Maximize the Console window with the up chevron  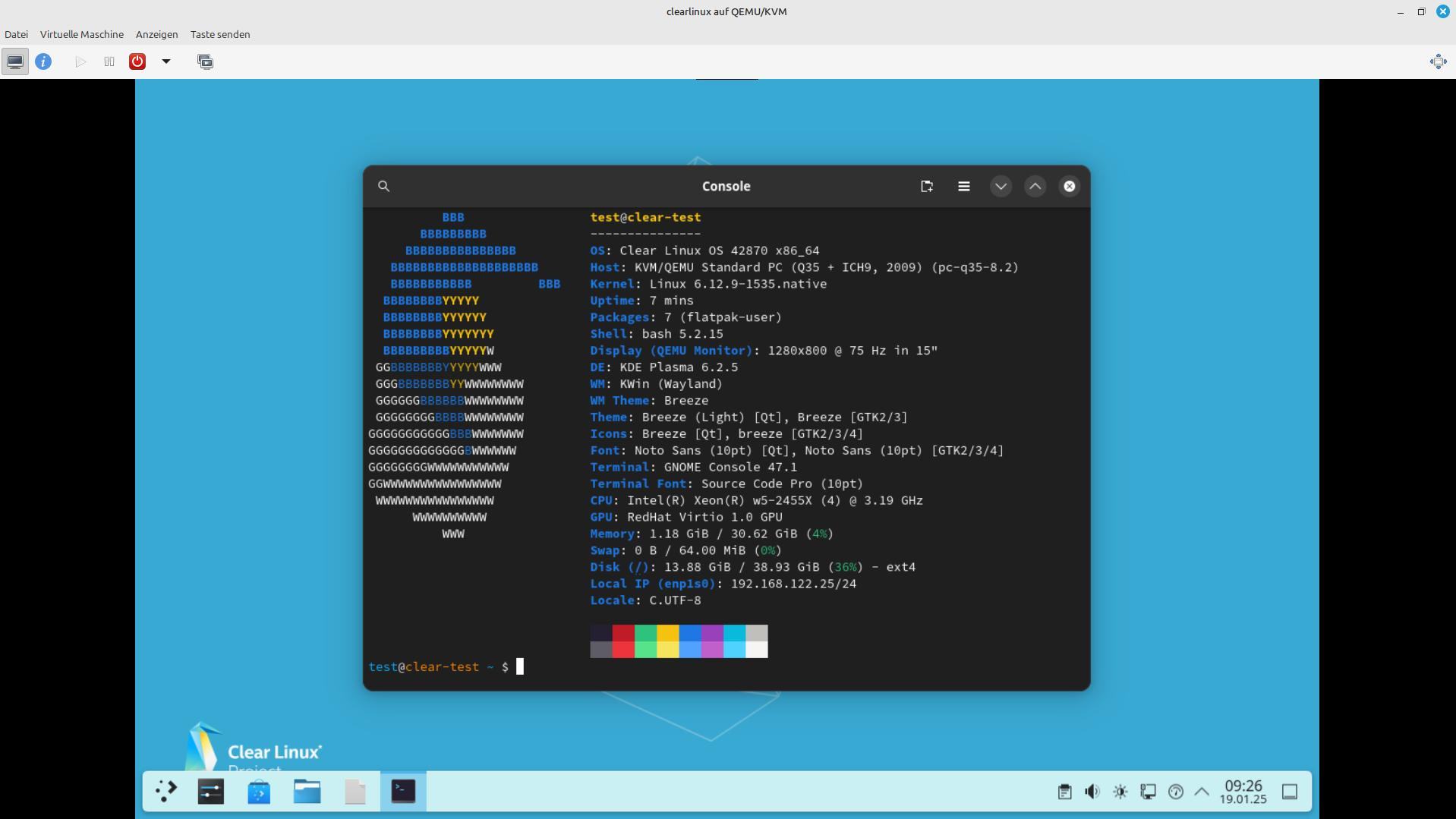click(x=1035, y=186)
